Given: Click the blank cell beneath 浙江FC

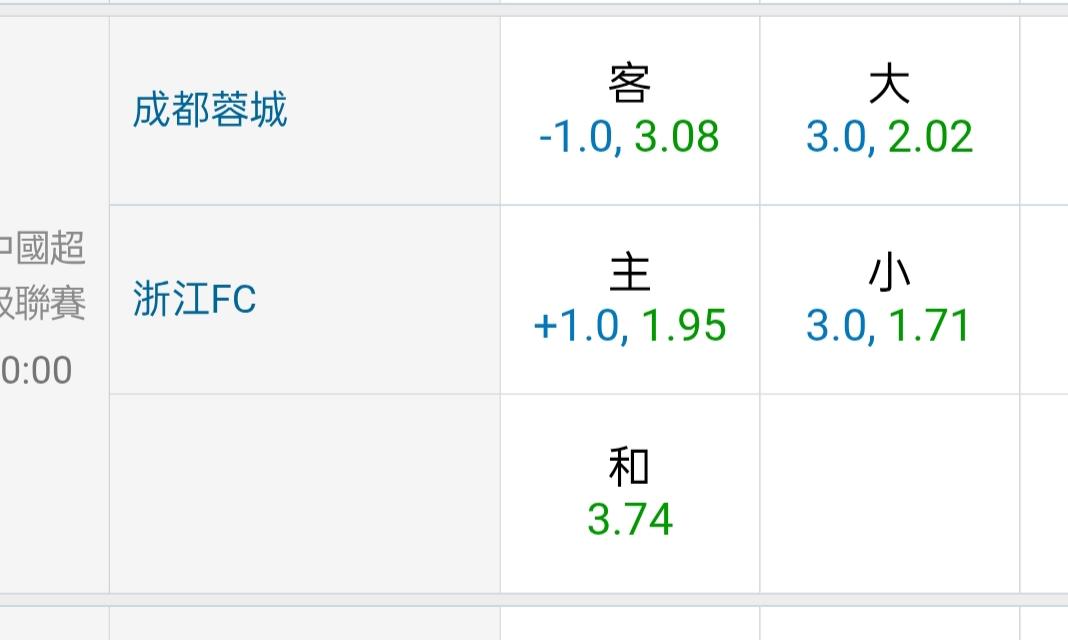Looking at the screenshot, I should coord(304,493).
